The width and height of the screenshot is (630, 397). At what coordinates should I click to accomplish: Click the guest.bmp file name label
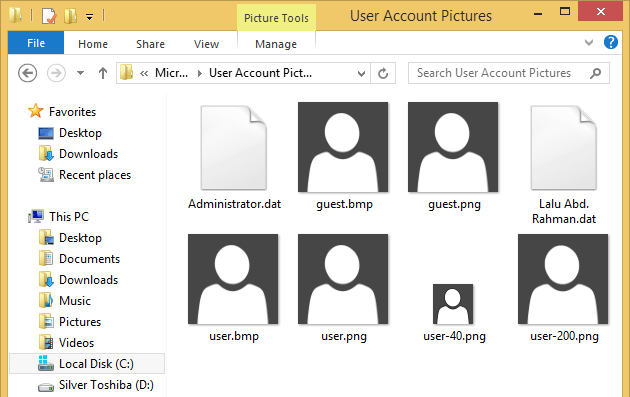click(x=344, y=204)
